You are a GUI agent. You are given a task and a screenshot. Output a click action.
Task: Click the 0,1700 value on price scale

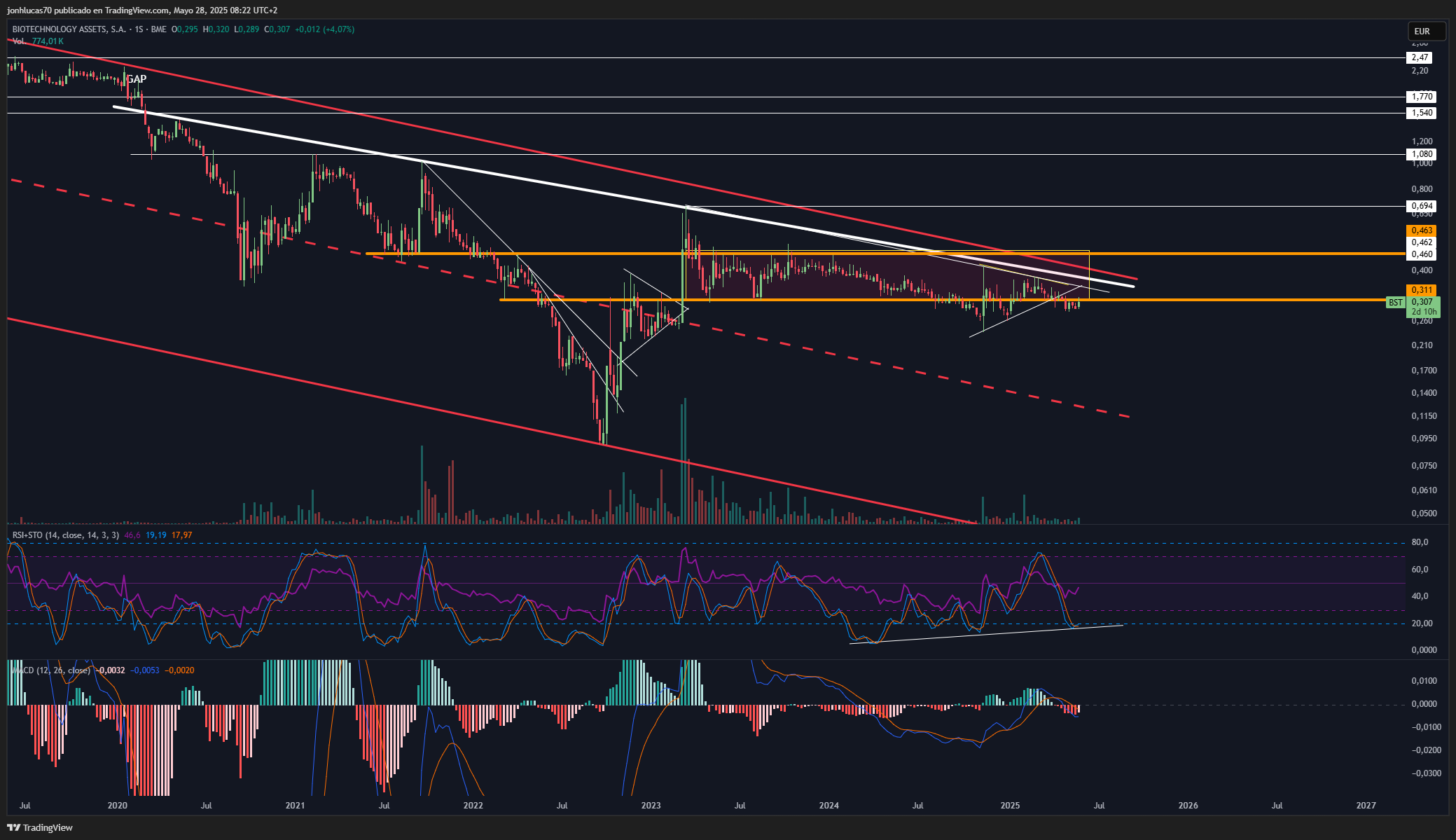1425,371
